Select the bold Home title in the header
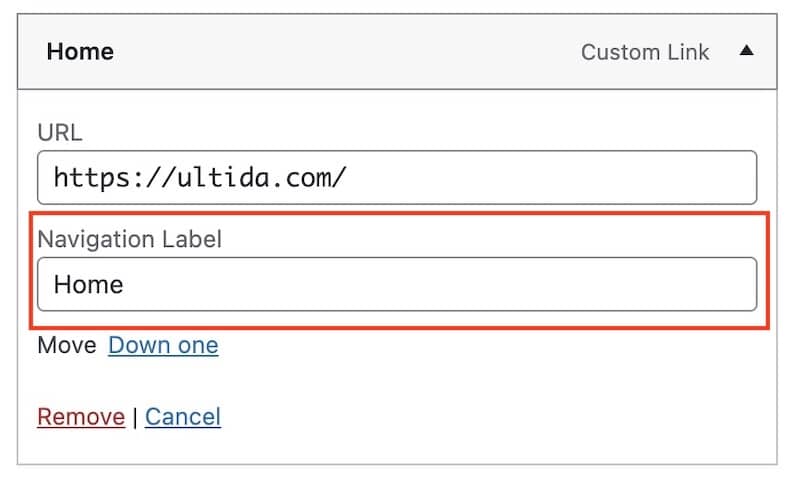The height and width of the screenshot is (480, 800). coord(80,52)
